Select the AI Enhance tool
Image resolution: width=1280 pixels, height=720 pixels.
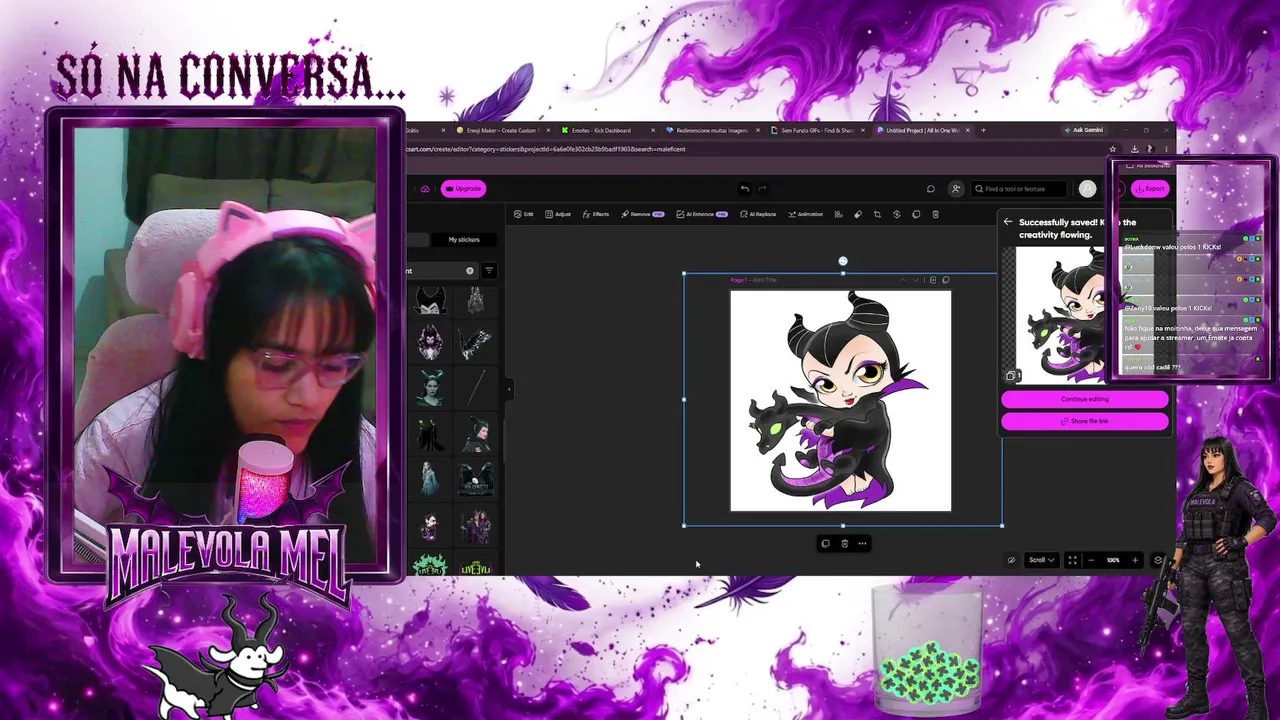click(701, 214)
